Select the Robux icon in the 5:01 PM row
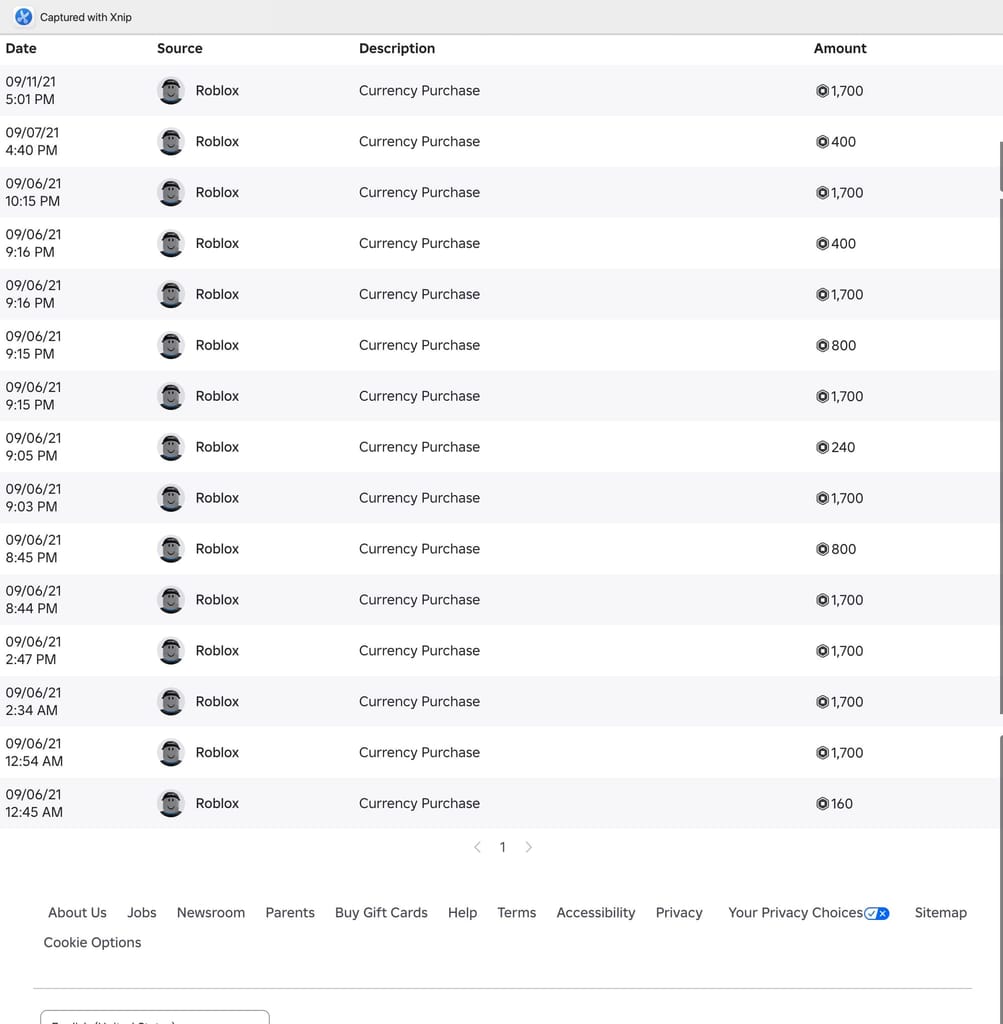Viewport: 1003px width, 1024px height. [822, 91]
